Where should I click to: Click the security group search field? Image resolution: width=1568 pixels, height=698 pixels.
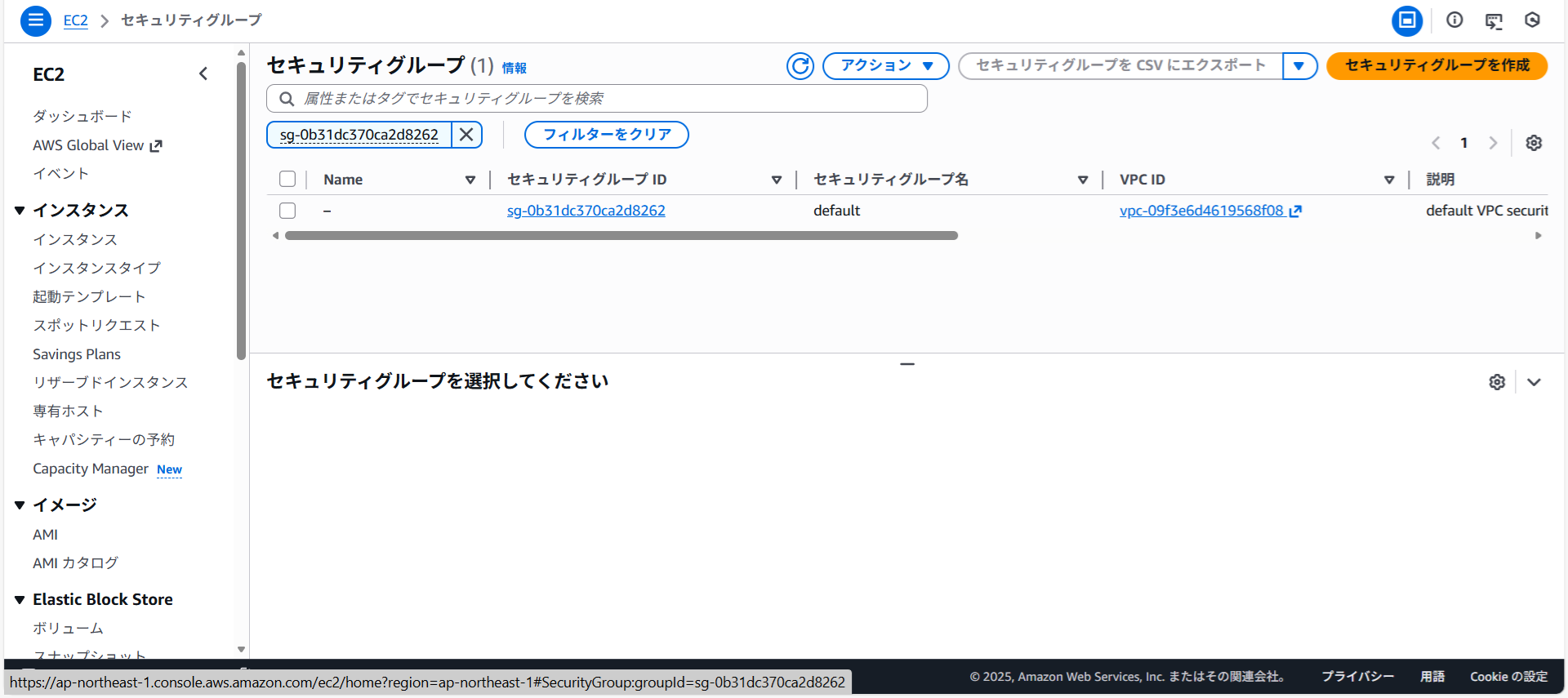click(x=604, y=99)
